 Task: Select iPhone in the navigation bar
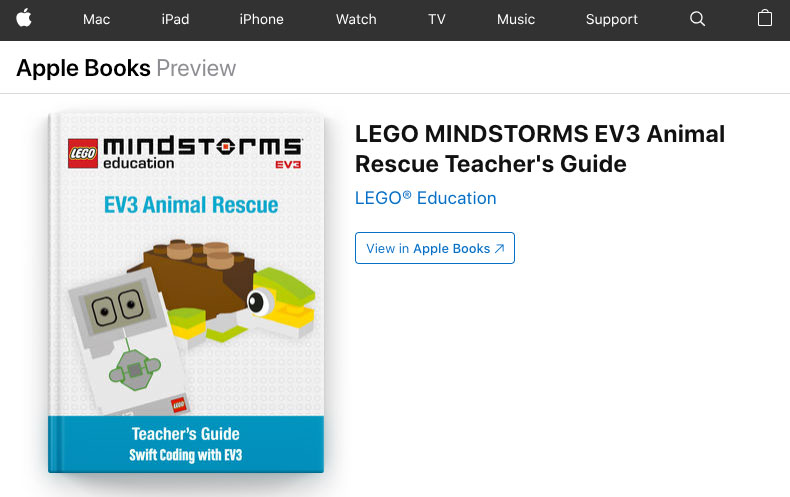pos(261,19)
